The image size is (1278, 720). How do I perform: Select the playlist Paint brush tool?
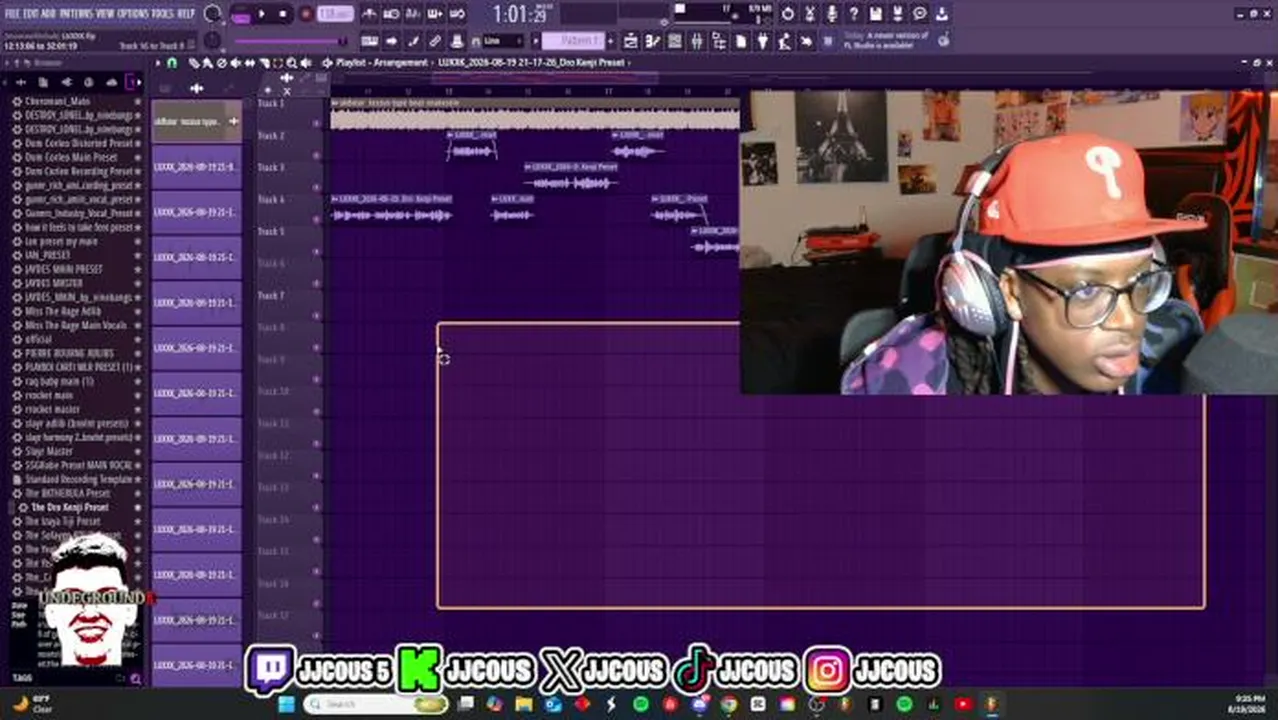pos(207,63)
